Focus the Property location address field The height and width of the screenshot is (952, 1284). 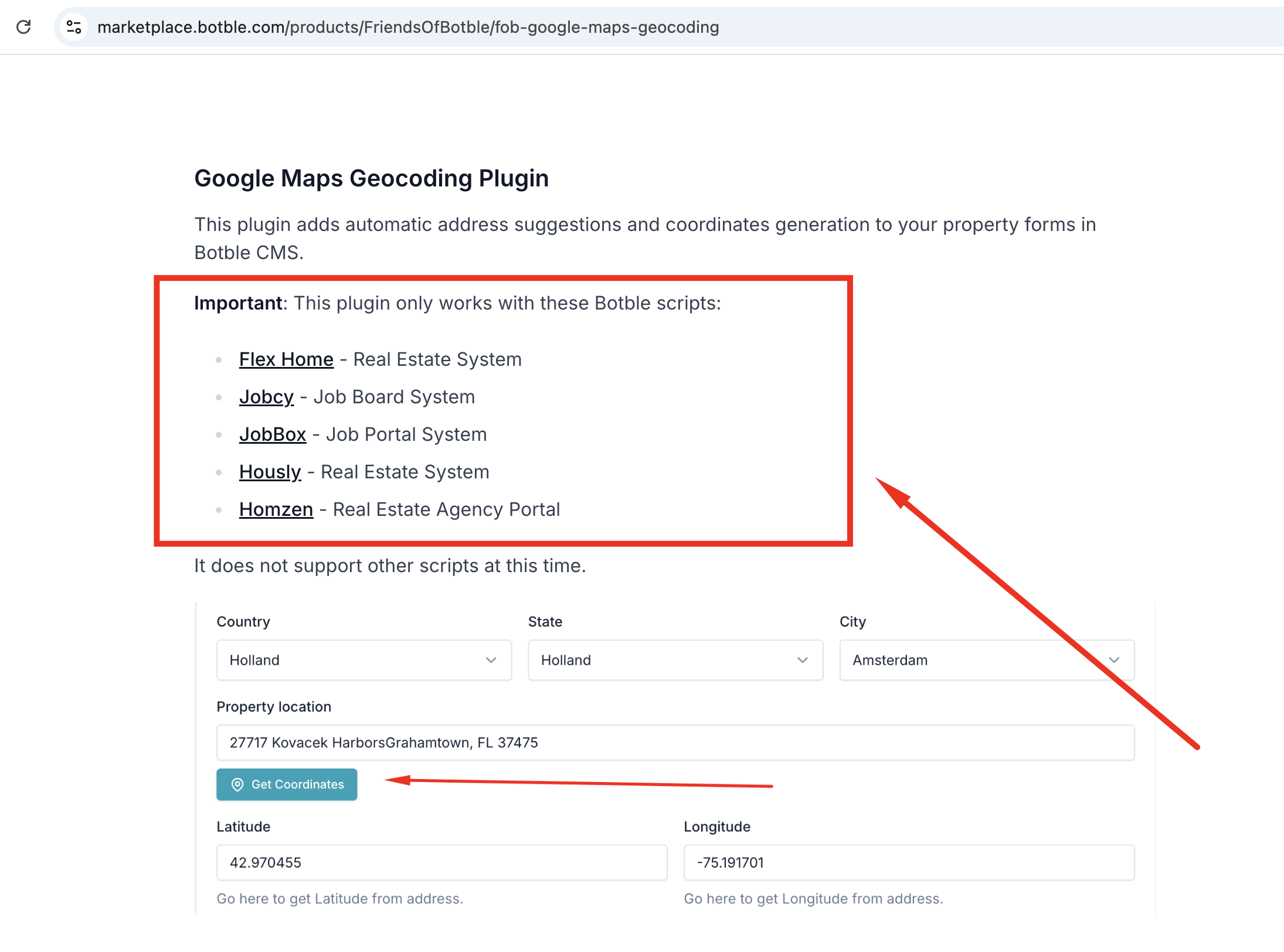[675, 743]
